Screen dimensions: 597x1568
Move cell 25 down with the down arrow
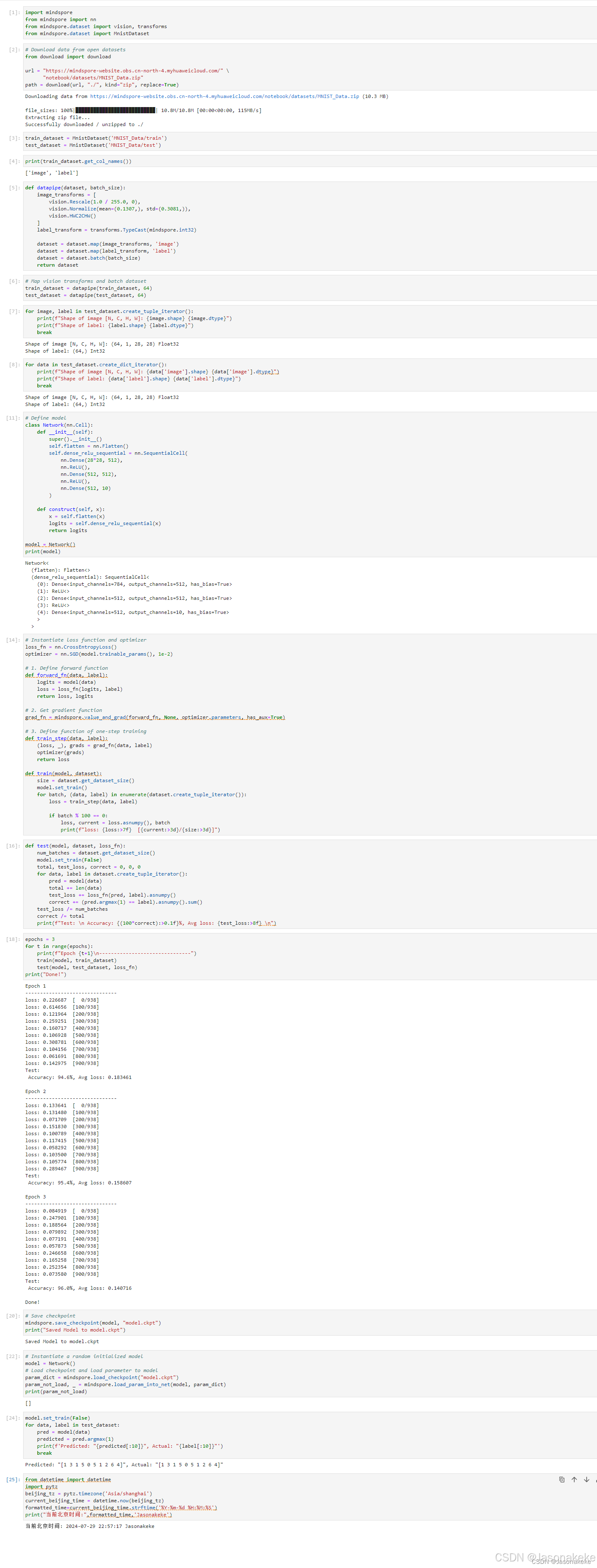click(x=587, y=1480)
